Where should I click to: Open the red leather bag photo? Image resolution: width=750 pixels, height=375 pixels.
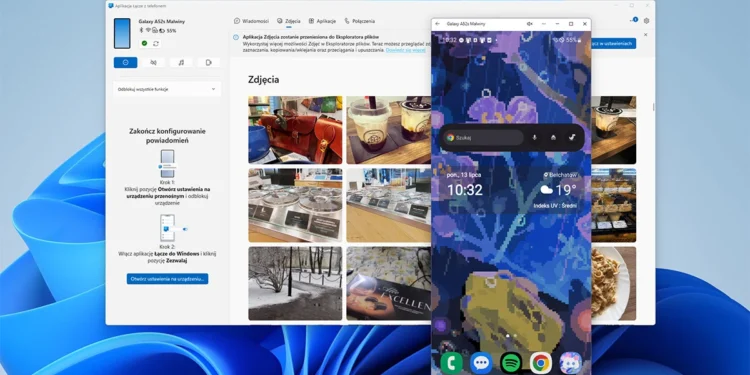pyautogui.click(x=295, y=130)
